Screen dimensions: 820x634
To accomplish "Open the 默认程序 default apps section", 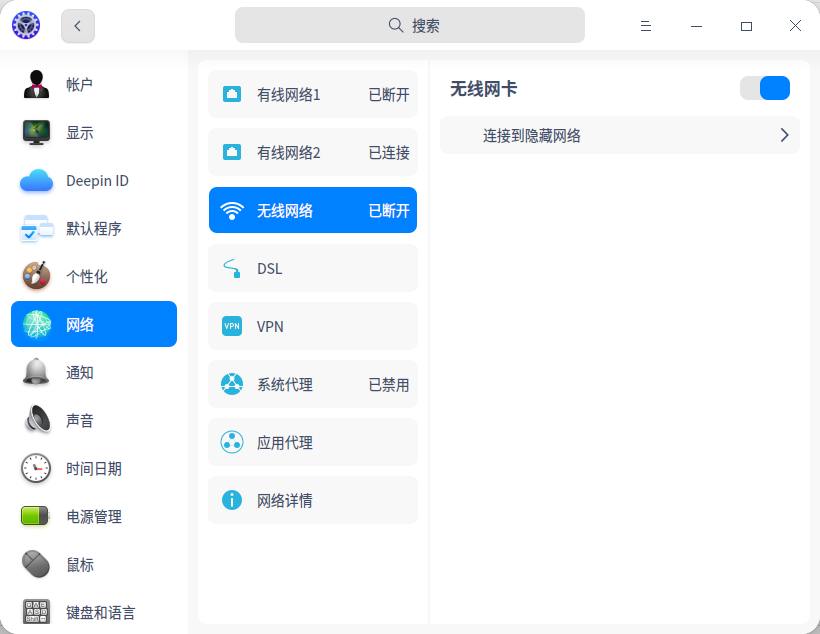I will [94, 229].
